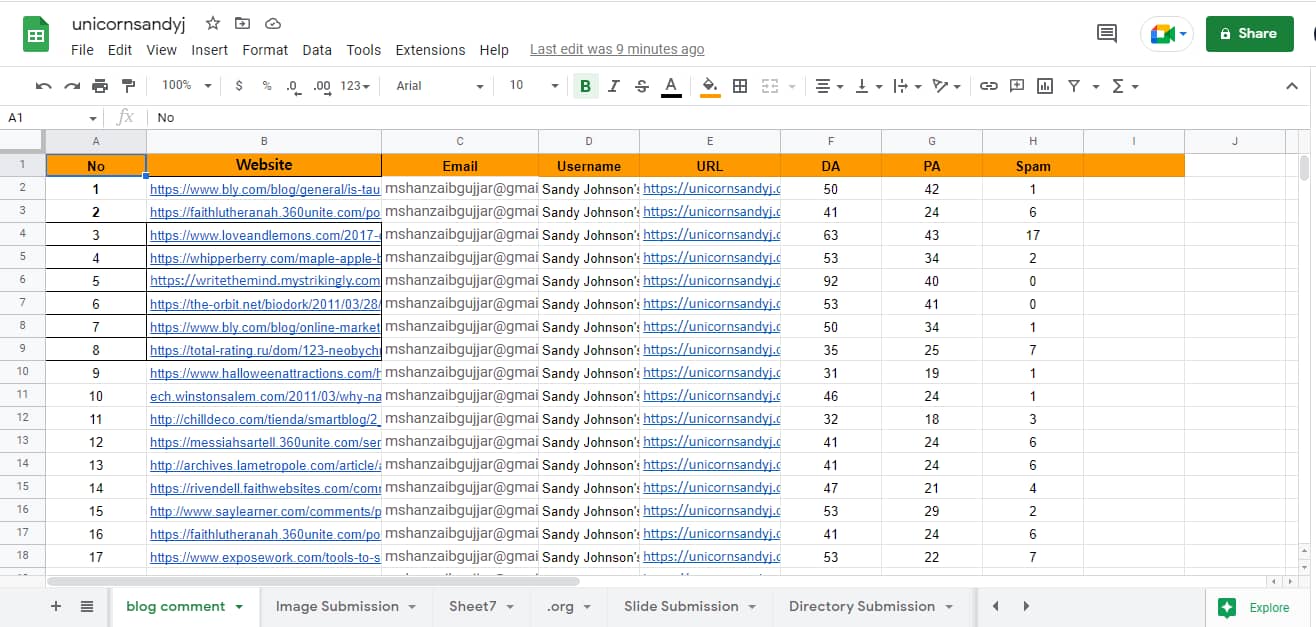Open the File menu
The height and width of the screenshot is (627, 1316).
(82, 50)
